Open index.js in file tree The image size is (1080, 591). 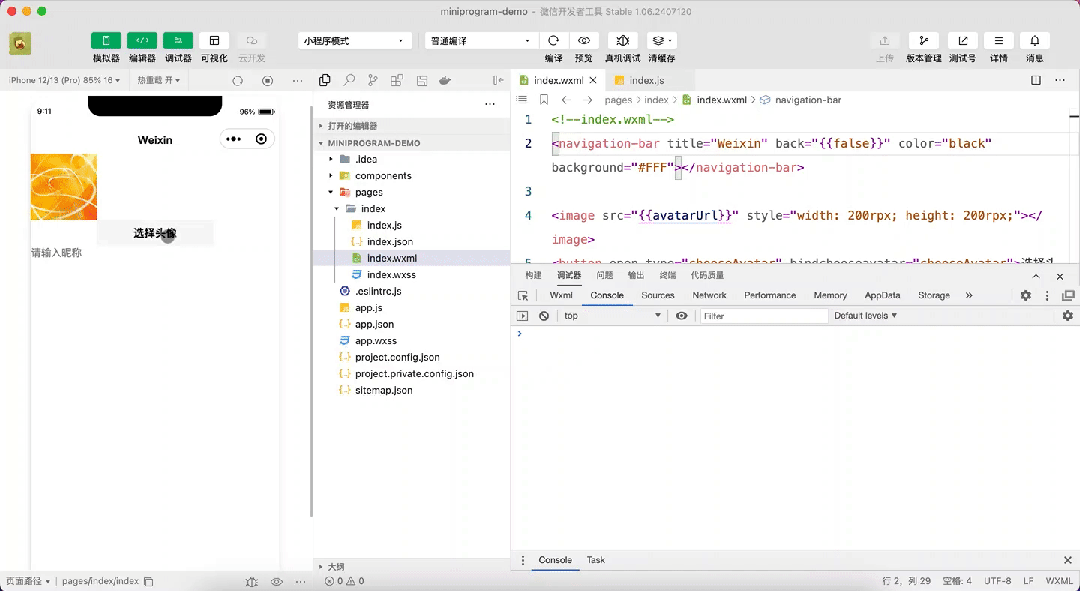[x=411, y=225]
